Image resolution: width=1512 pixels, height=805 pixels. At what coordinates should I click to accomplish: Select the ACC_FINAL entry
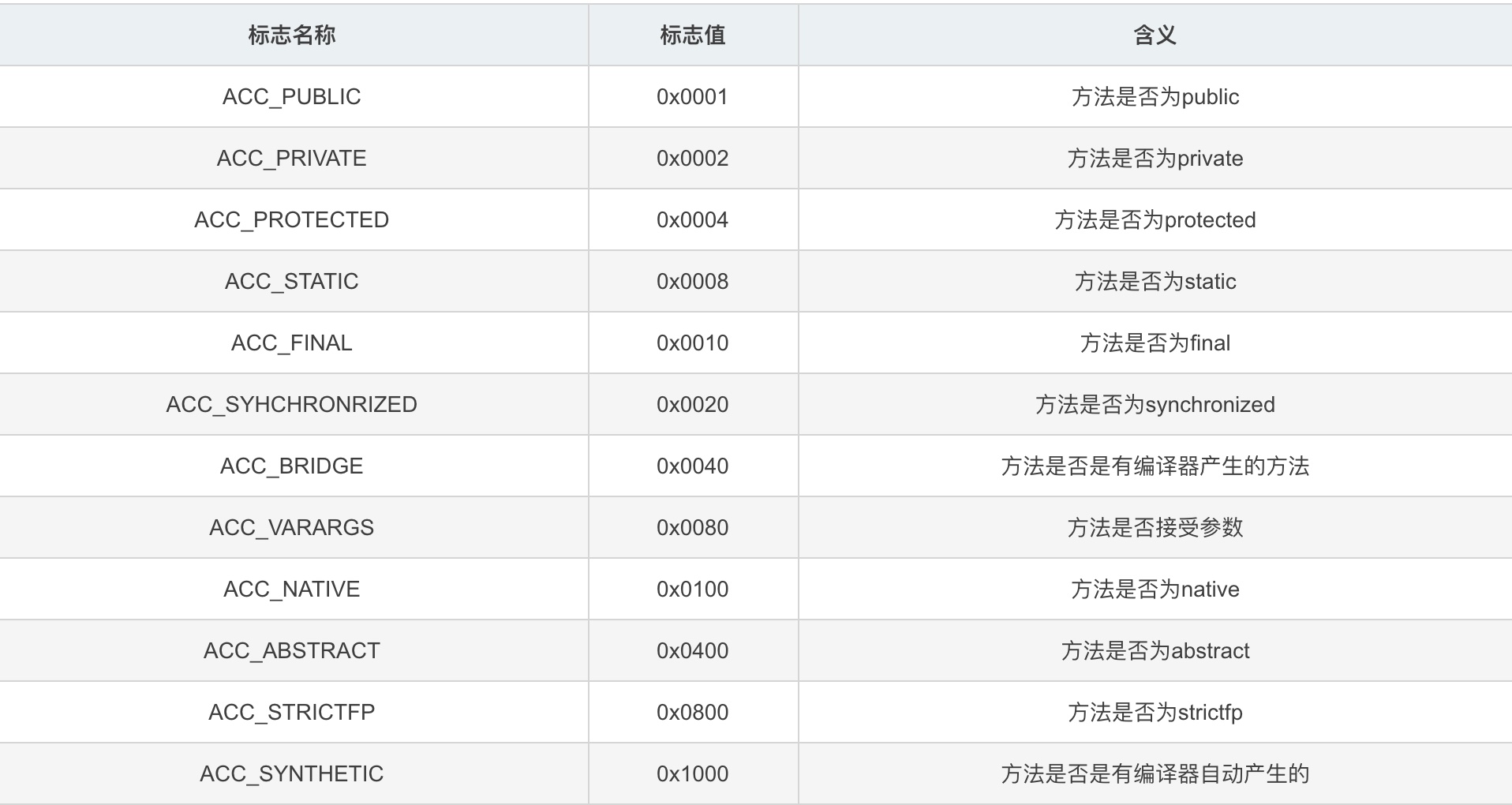292,343
